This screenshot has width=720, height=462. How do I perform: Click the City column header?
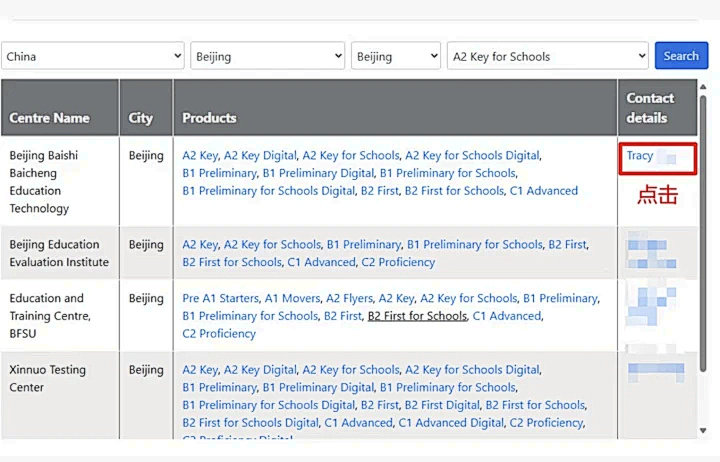click(141, 118)
